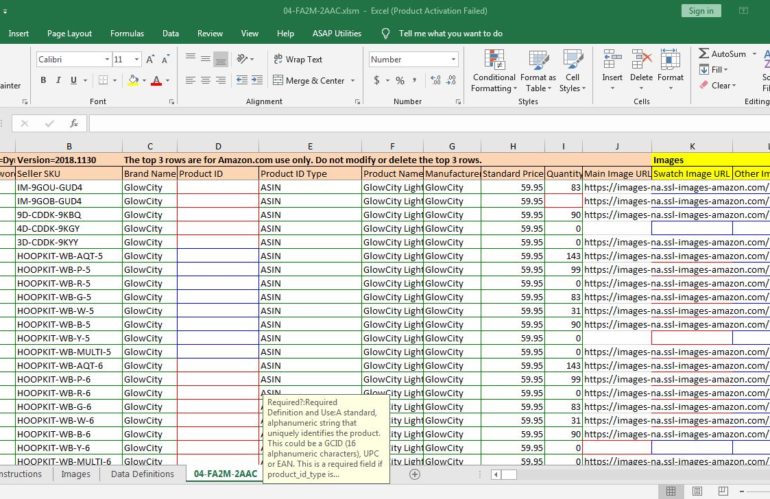Expand the font size dropdown
Viewport: 770px width, 499px height.
coord(136,60)
